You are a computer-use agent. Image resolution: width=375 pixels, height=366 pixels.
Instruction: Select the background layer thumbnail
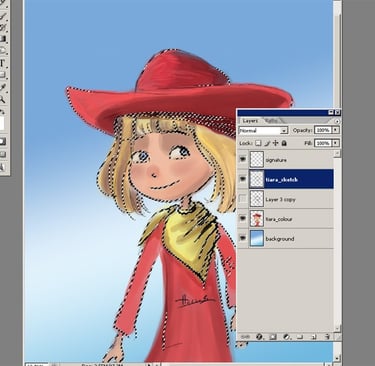click(257, 238)
